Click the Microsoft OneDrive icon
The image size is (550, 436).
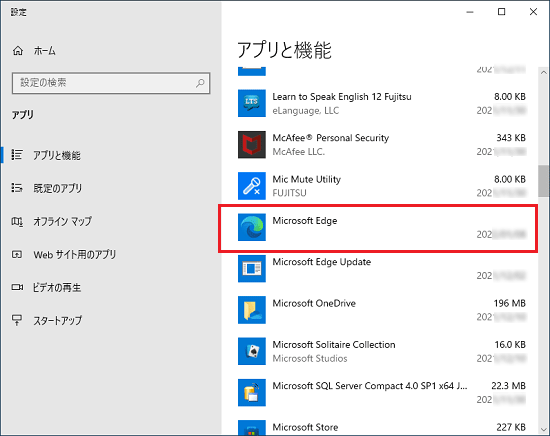click(251, 310)
